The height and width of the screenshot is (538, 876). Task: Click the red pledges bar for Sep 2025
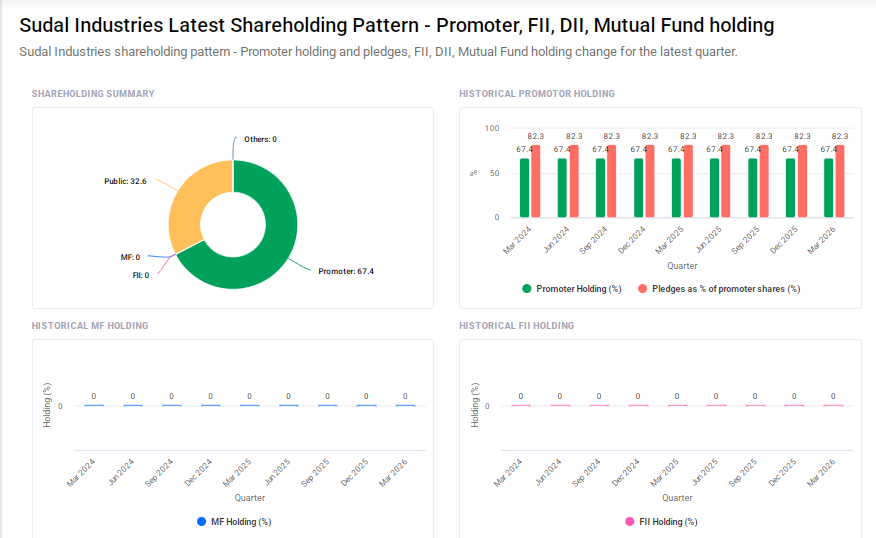click(x=764, y=182)
